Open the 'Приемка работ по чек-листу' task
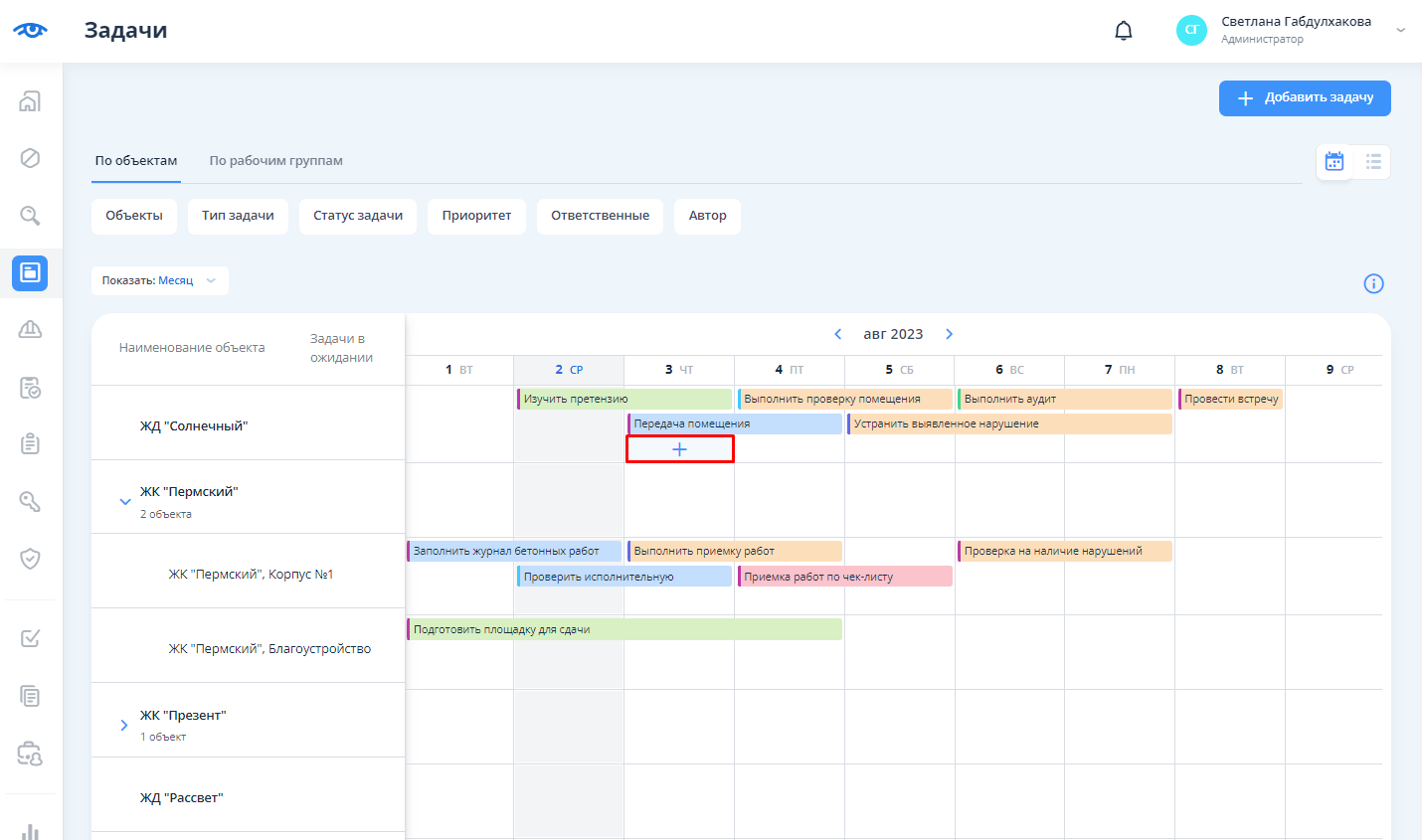 pyautogui.click(x=844, y=577)
